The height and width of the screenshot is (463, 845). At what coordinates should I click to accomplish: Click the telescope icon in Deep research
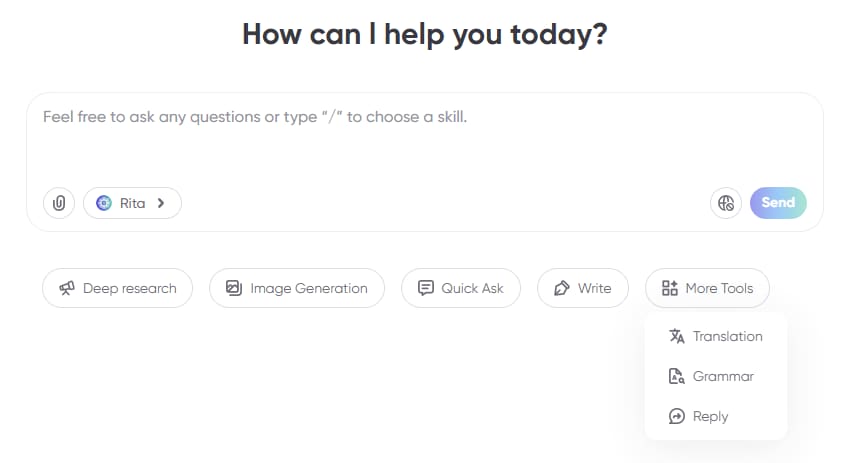pyautogui.click(x=67, y=288)
